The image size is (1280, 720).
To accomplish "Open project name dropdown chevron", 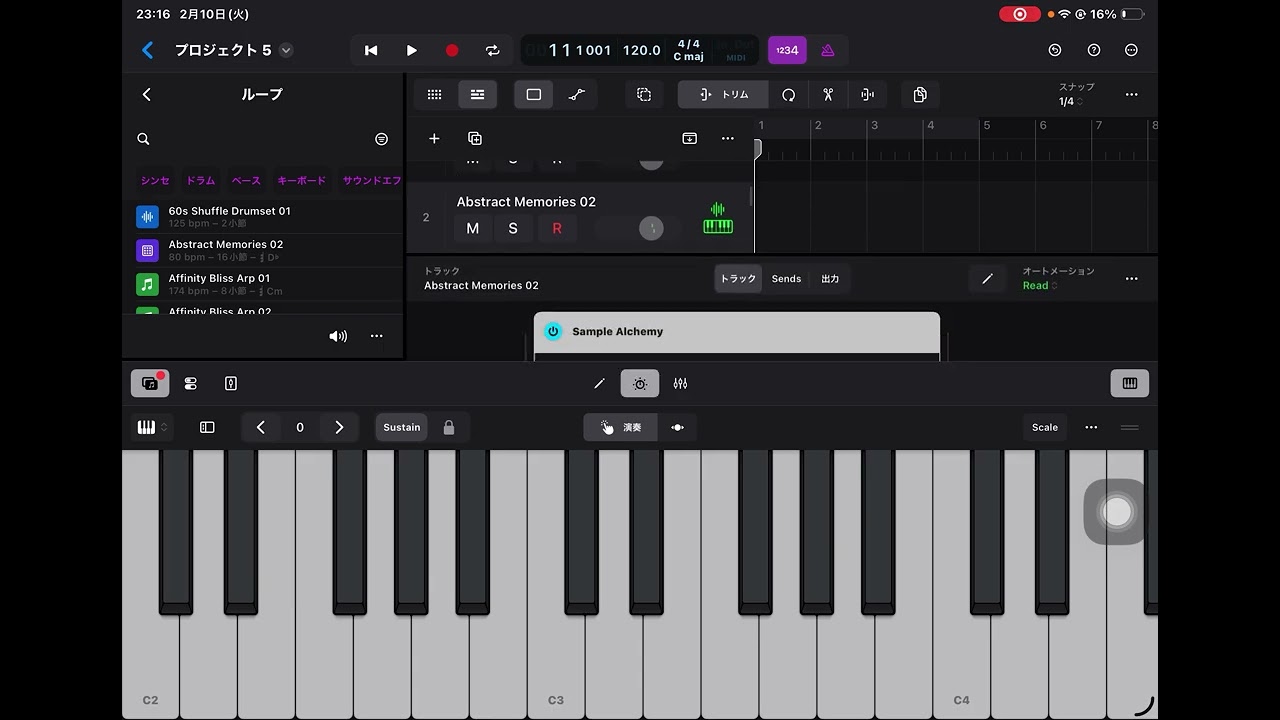I will click(x=286, y=50).
